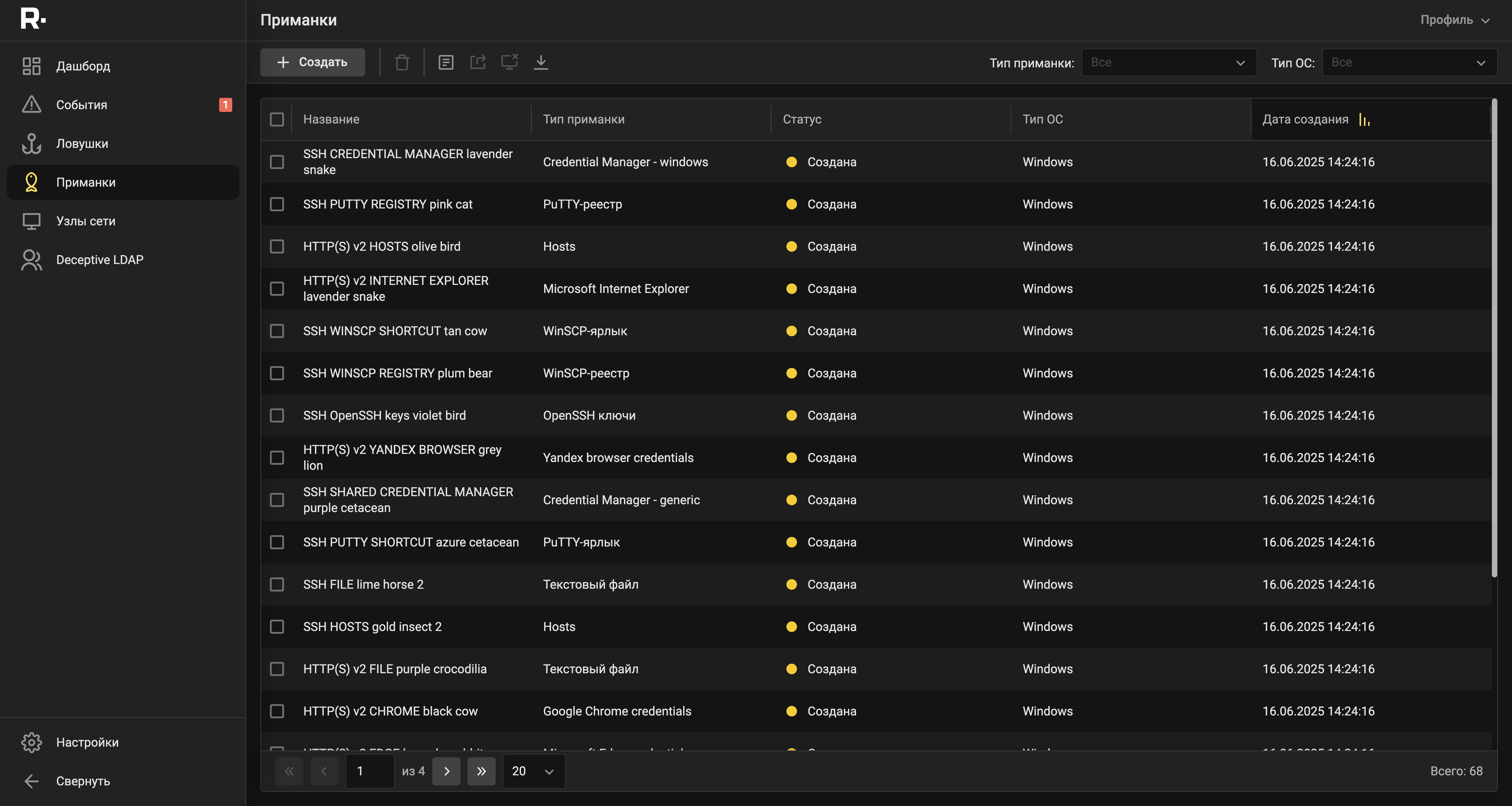1512x806 pixels.
Task: Open the page size dropdown showing 20
Action: [533, 771]
